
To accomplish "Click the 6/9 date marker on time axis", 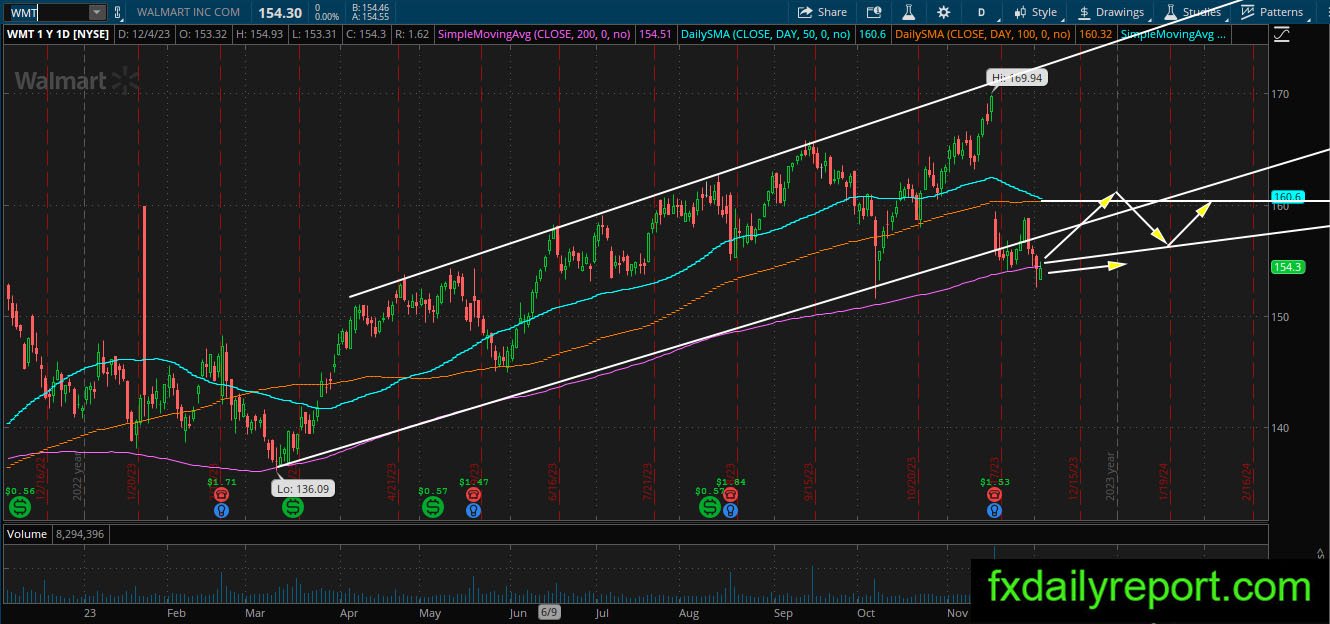I will click(549, 612).
